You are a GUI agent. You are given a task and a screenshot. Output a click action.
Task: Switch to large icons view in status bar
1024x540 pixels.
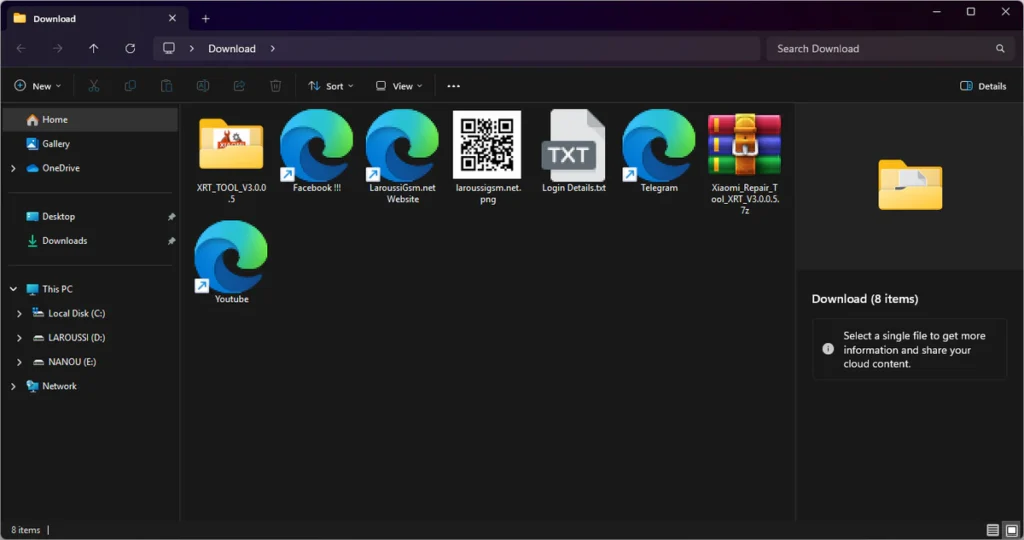click(x=1011, y=529)
